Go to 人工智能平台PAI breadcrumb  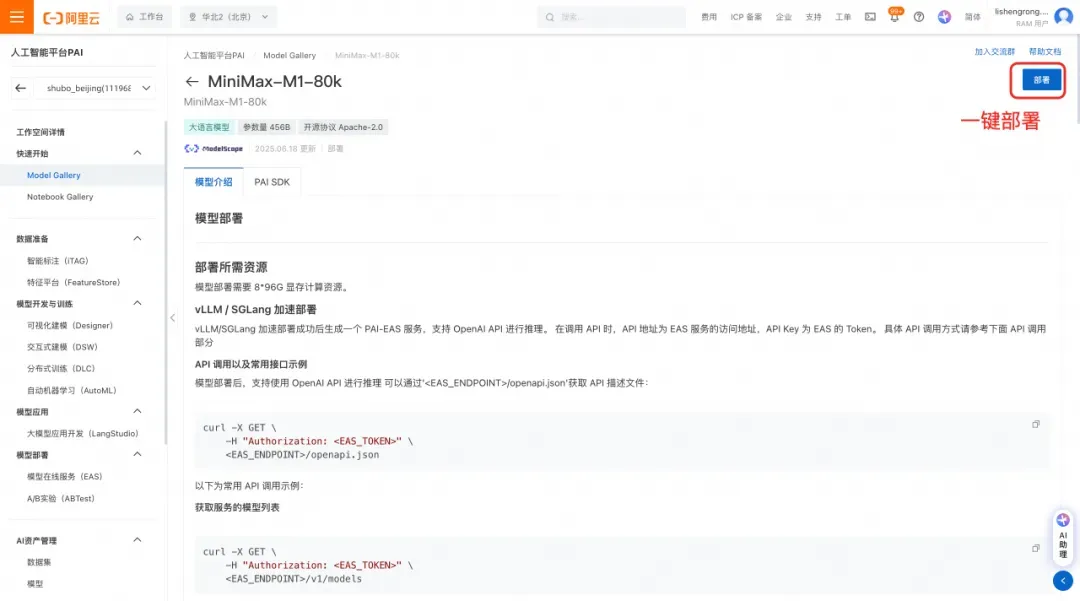pyautogui.click(x=214, y=55)
